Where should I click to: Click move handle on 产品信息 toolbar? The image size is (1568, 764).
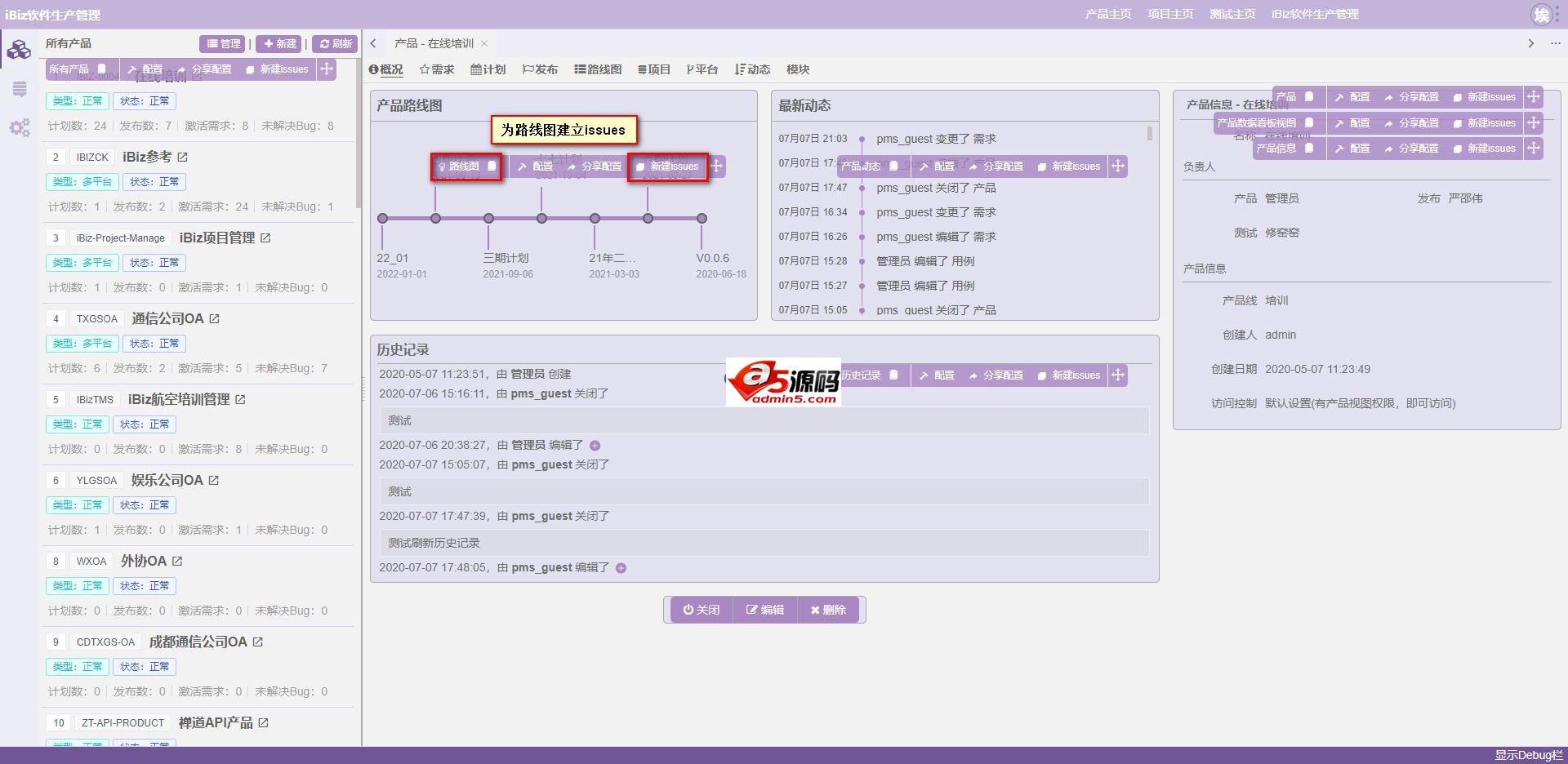[x=1533, y=149]
